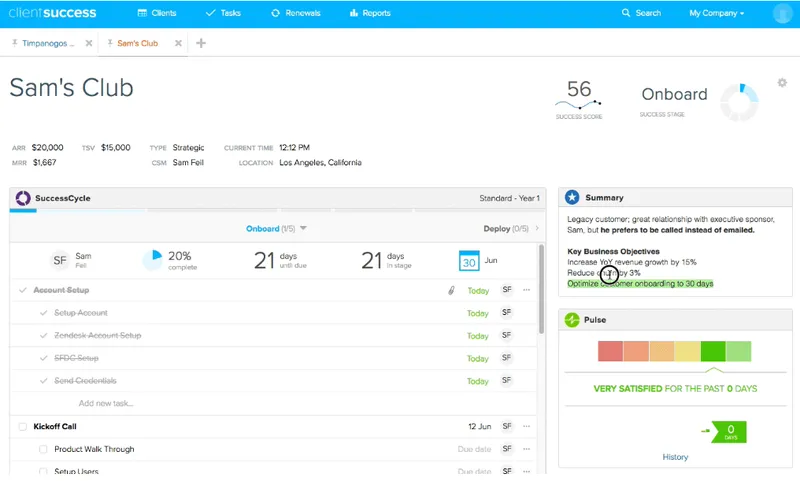The image size is (800, 481).
Task: Open the ClientSuccess logo home
Action: (52, 13)
